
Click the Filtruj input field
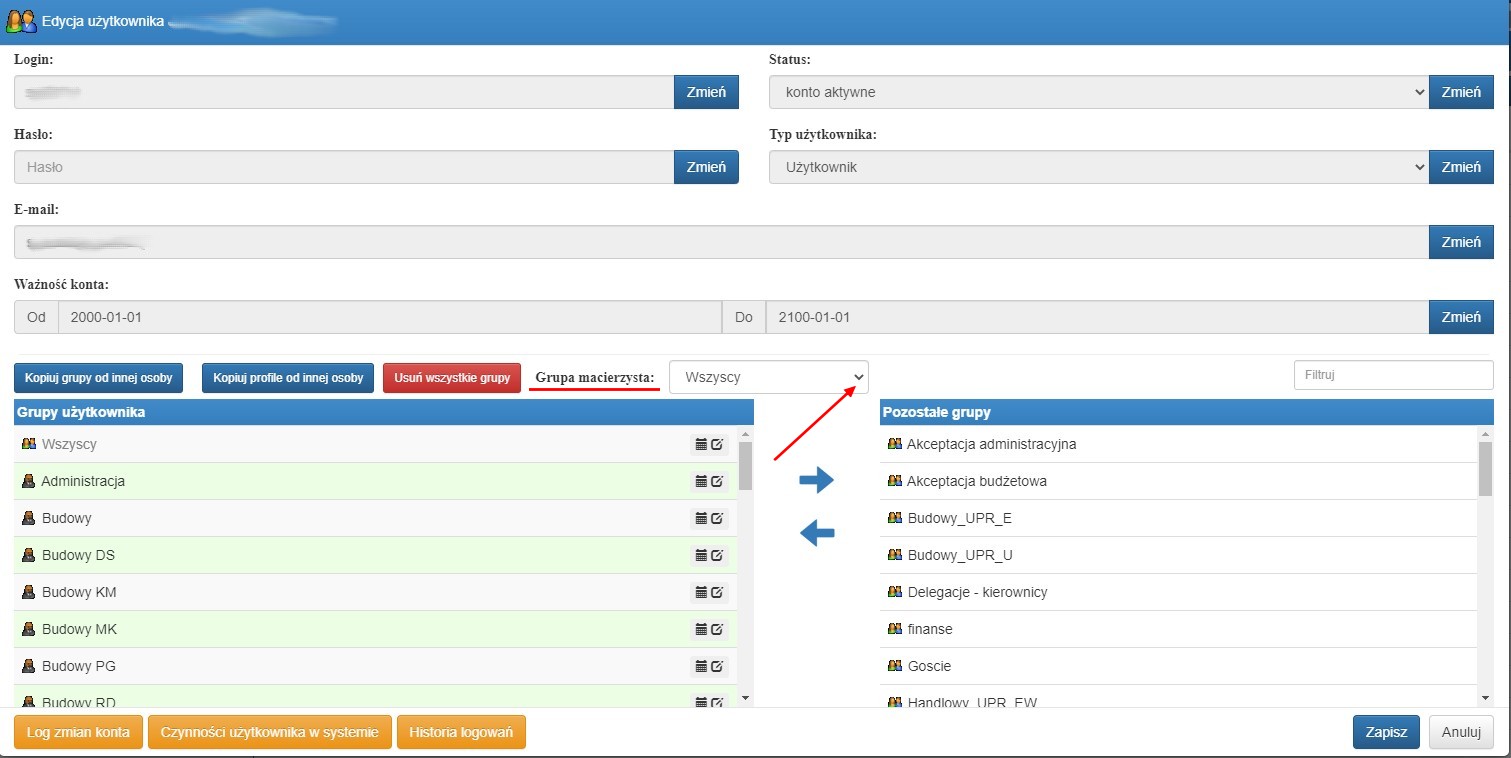click(x=1394, y=375)
